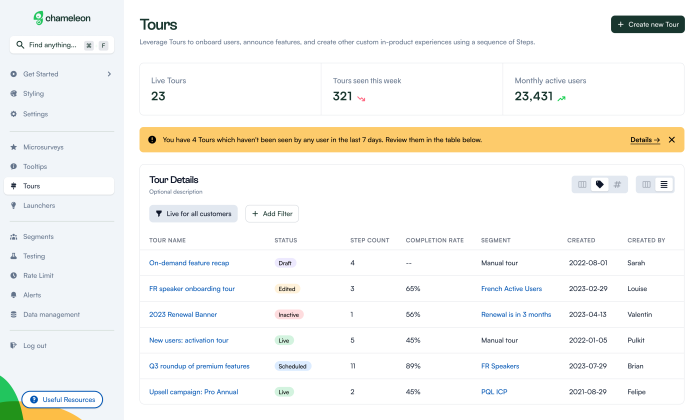Click Tours seen this week trend arrow
The width and height of the screenshot is (700, 420).
point(361,98)
